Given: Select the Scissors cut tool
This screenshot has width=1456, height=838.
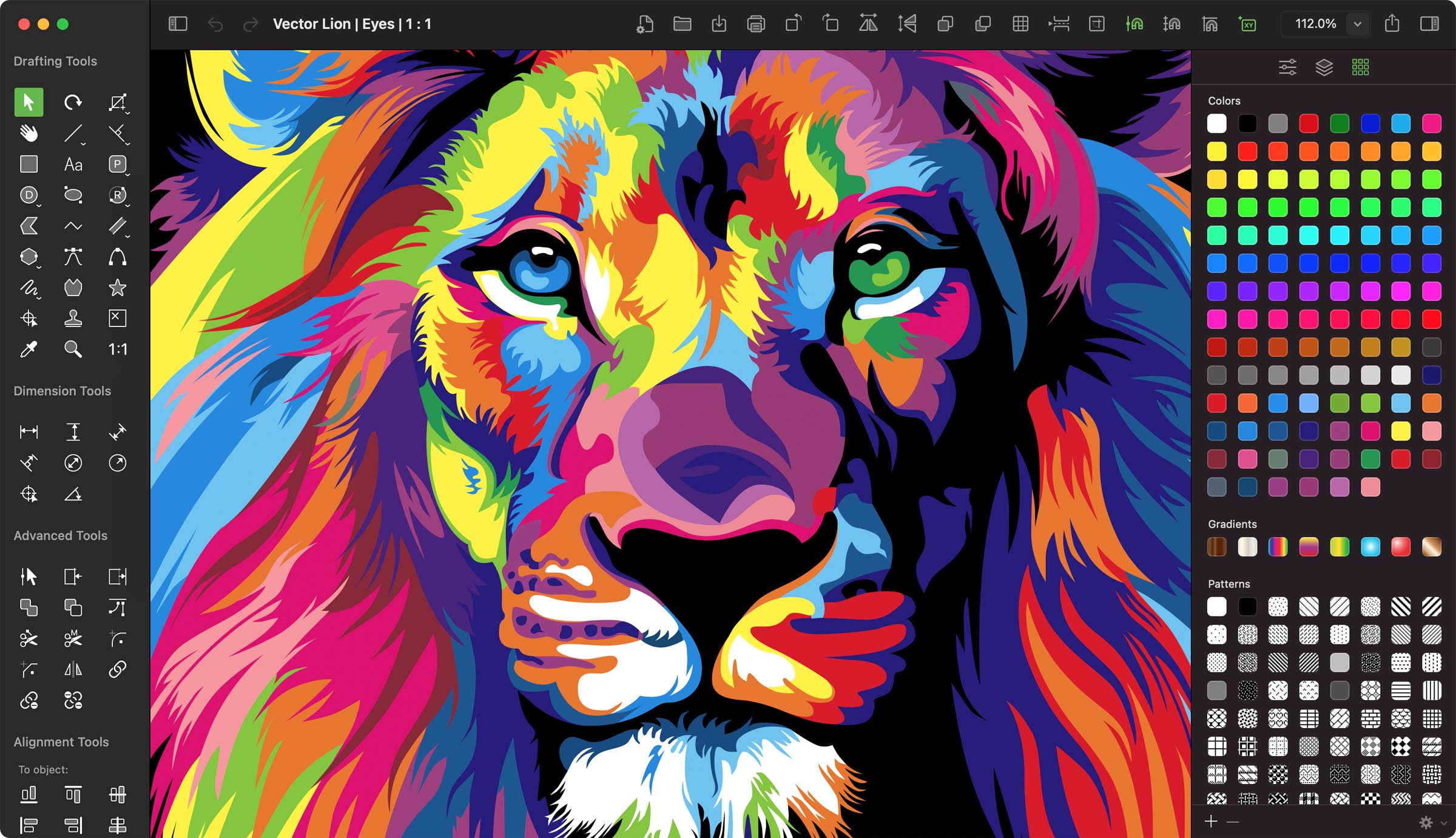Looking at the screenshot, I should (29, 638).
